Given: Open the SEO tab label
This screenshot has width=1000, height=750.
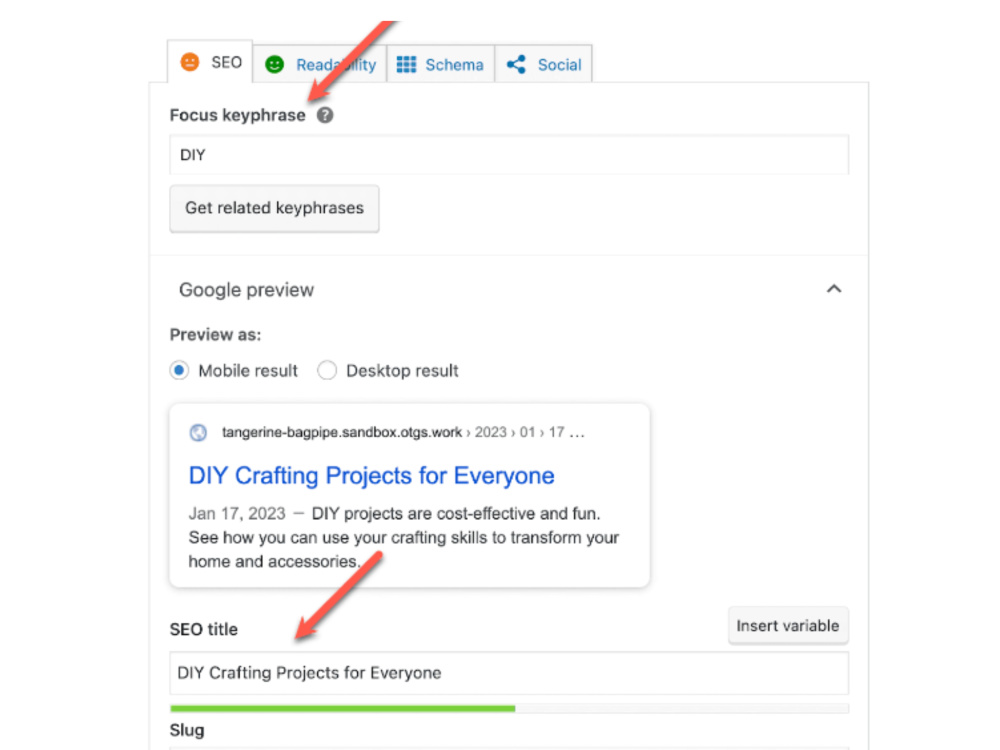Looking at the screenshot, I should [226, 62].
